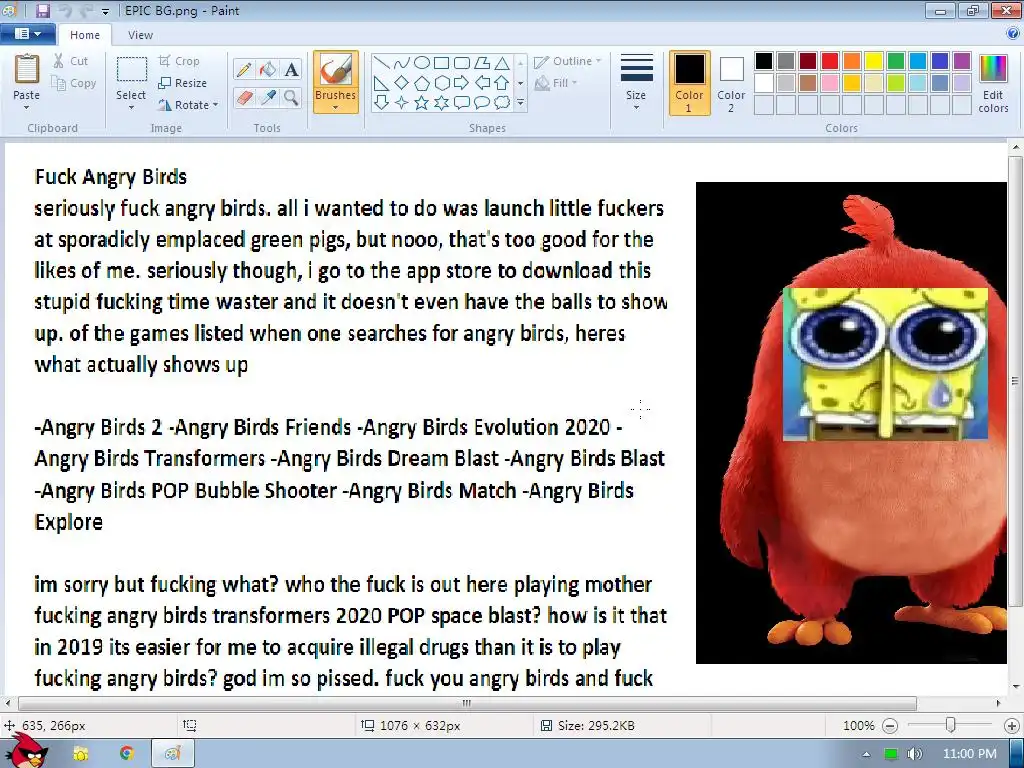Open Chrome from the taskbar

127,754
